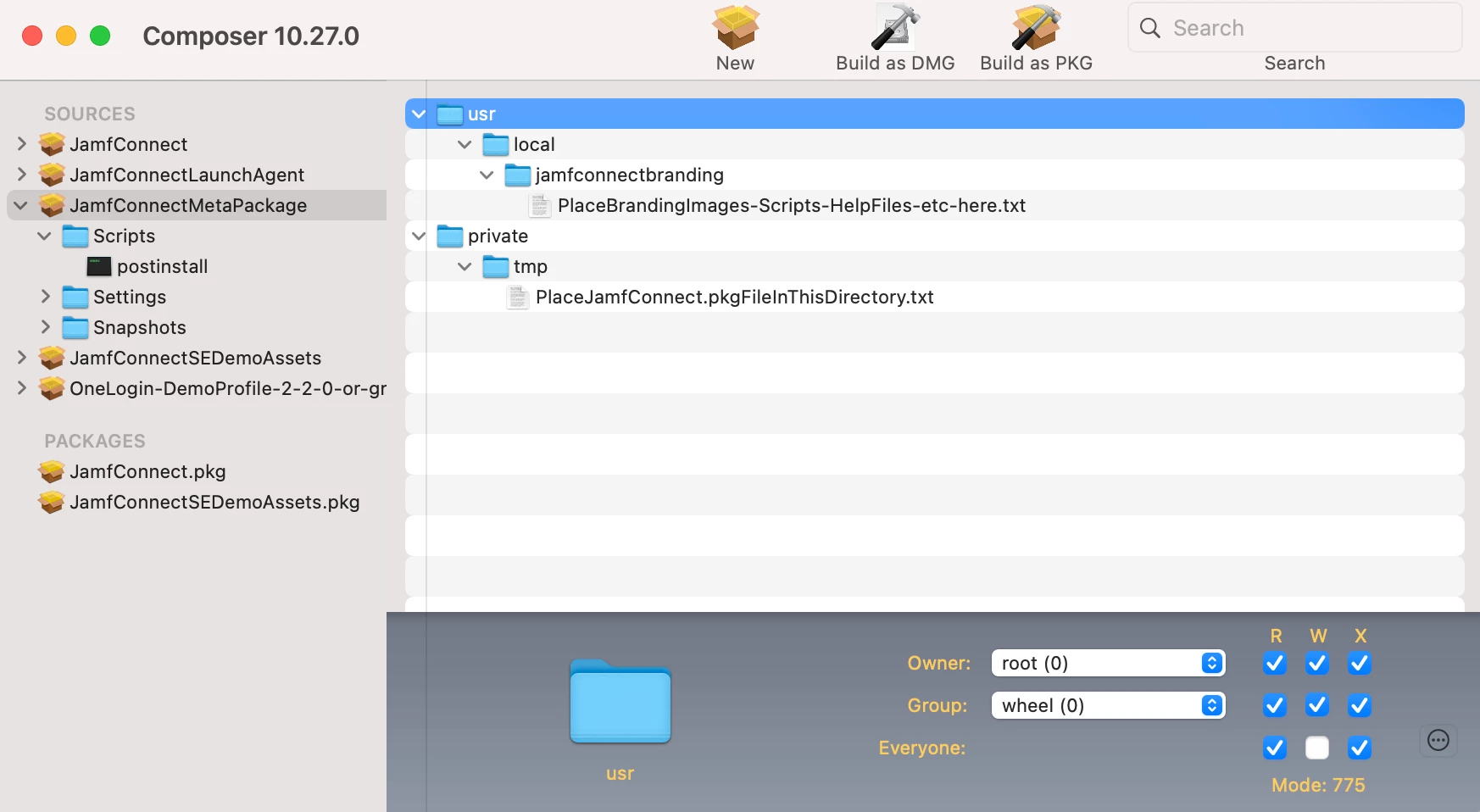This screenshot has height=812, width=1480.
Task: Select the JamfConnect source package icon
Action: coord(52,144)
